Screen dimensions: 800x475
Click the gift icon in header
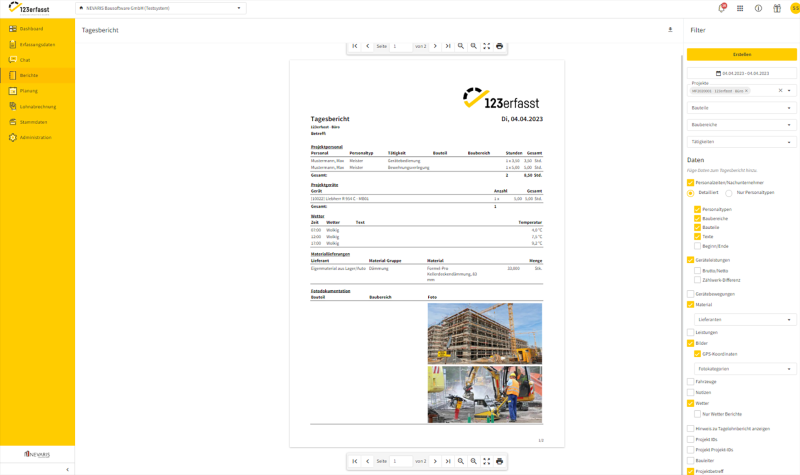(x=777, y=8)
